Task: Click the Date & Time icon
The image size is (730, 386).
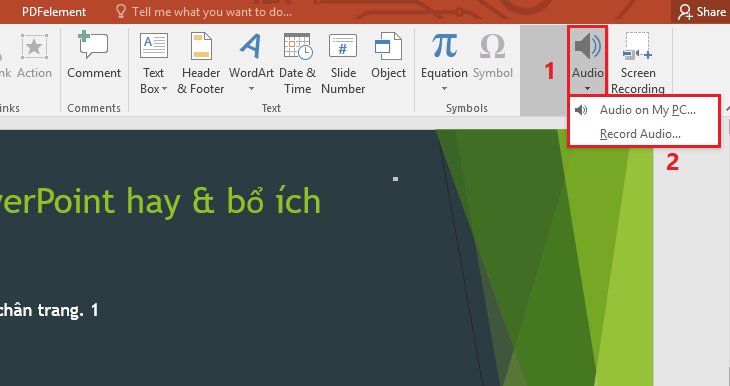Action: pos(298,46)
